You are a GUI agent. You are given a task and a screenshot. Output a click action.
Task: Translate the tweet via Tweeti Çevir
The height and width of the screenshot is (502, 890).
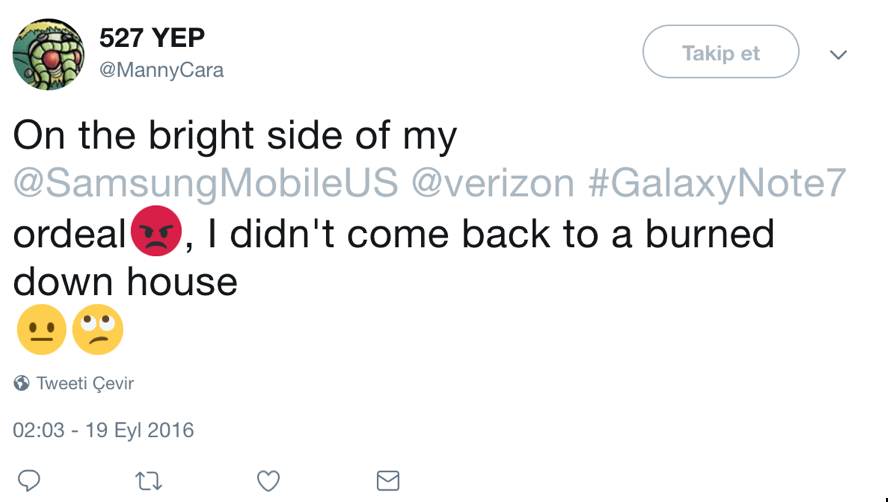click(85, 383)
